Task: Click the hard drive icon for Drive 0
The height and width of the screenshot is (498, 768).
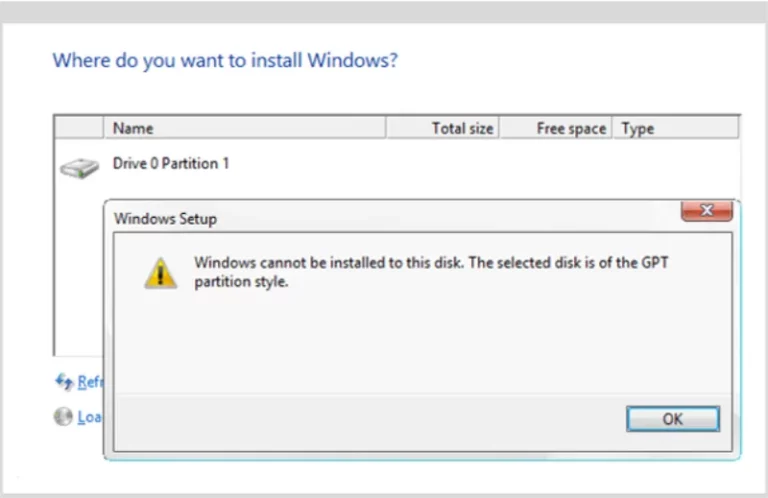Action: pos(79,168)
